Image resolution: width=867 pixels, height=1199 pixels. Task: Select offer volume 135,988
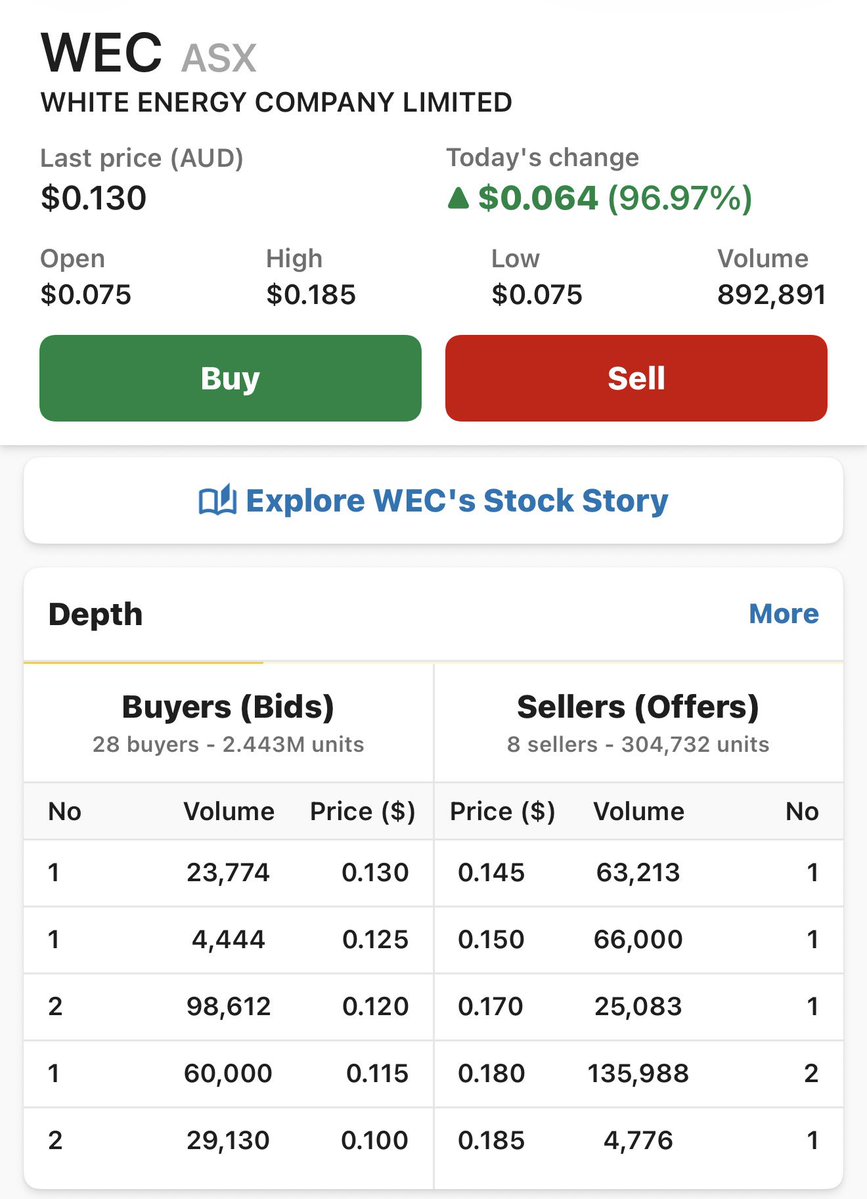click(638, 1074)
